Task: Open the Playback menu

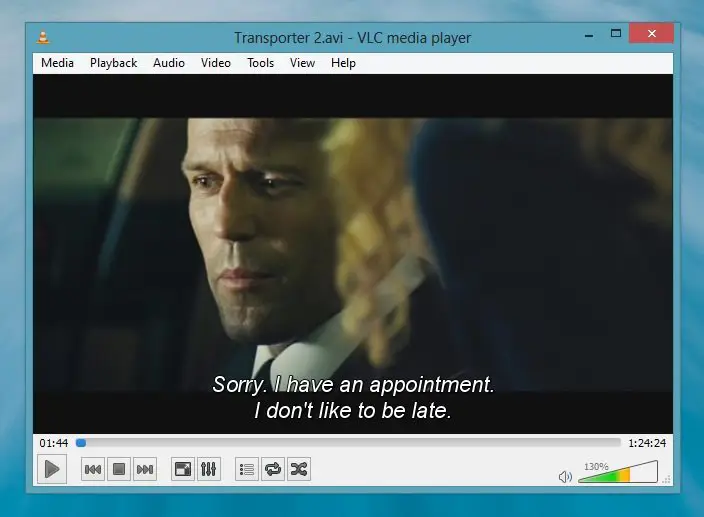Action: pyautogui.click(x=114, y=63)
